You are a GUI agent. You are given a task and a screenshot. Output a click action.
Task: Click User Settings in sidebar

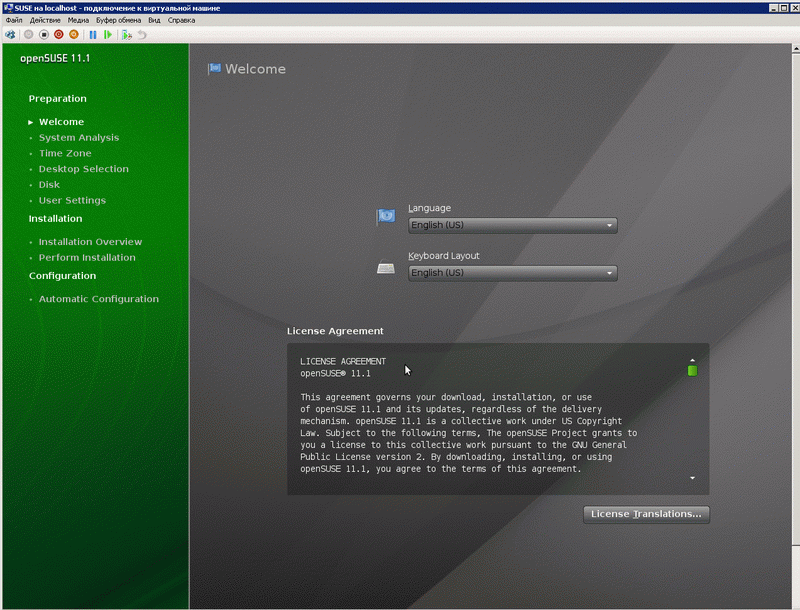click(x=72, y=200)
